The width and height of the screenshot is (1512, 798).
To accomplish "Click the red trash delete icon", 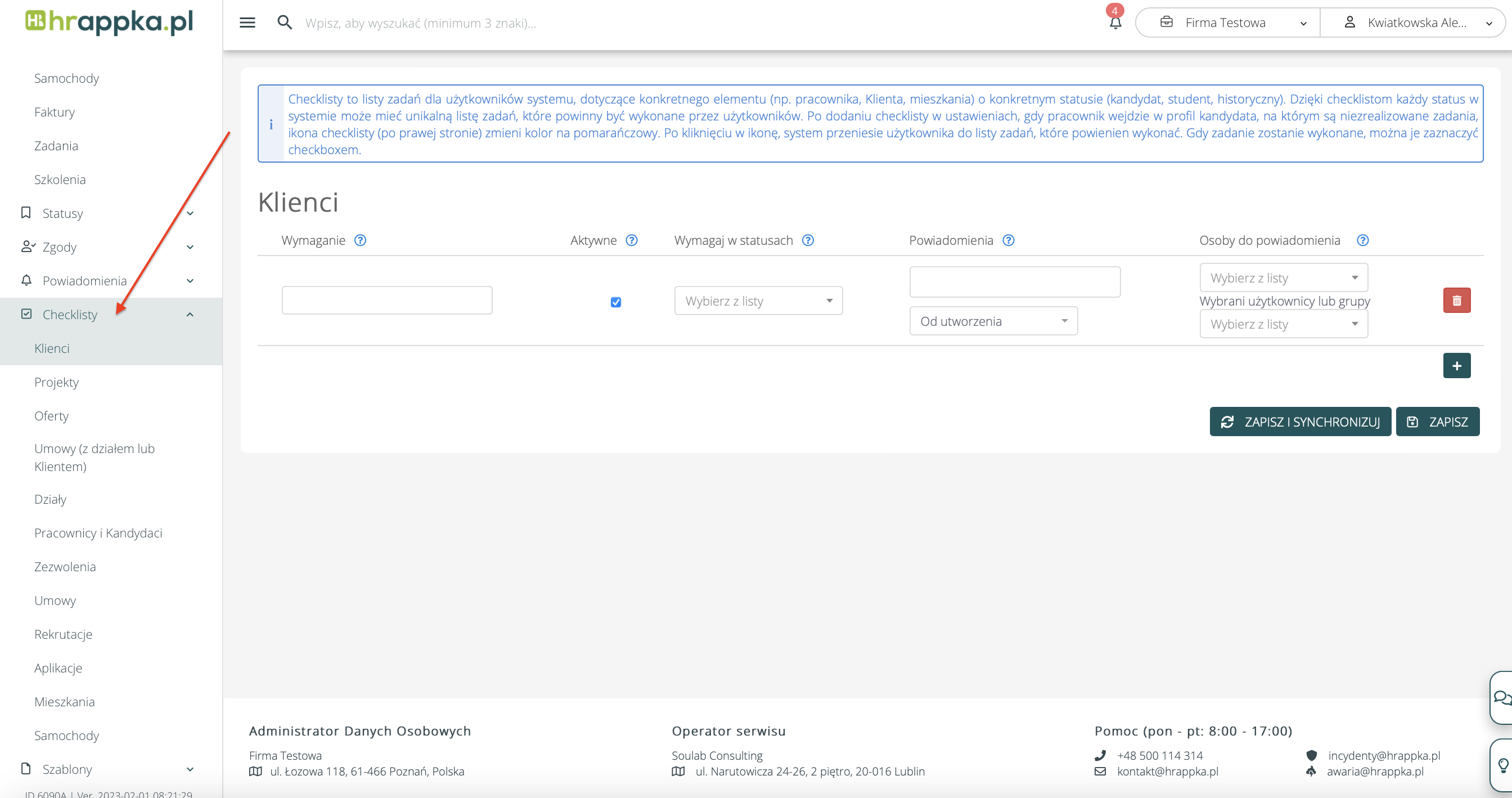I will click(x=1456, y=301).
